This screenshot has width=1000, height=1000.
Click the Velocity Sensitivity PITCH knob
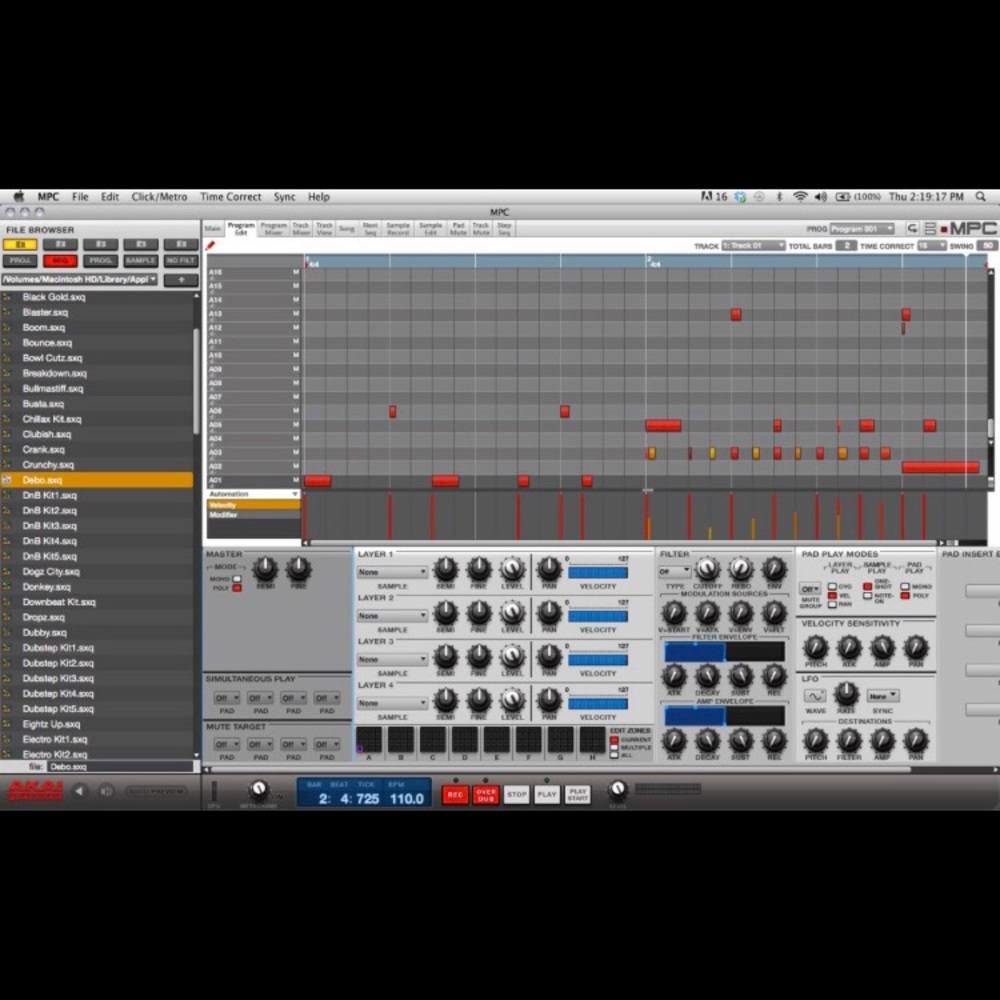pos(816,647)
